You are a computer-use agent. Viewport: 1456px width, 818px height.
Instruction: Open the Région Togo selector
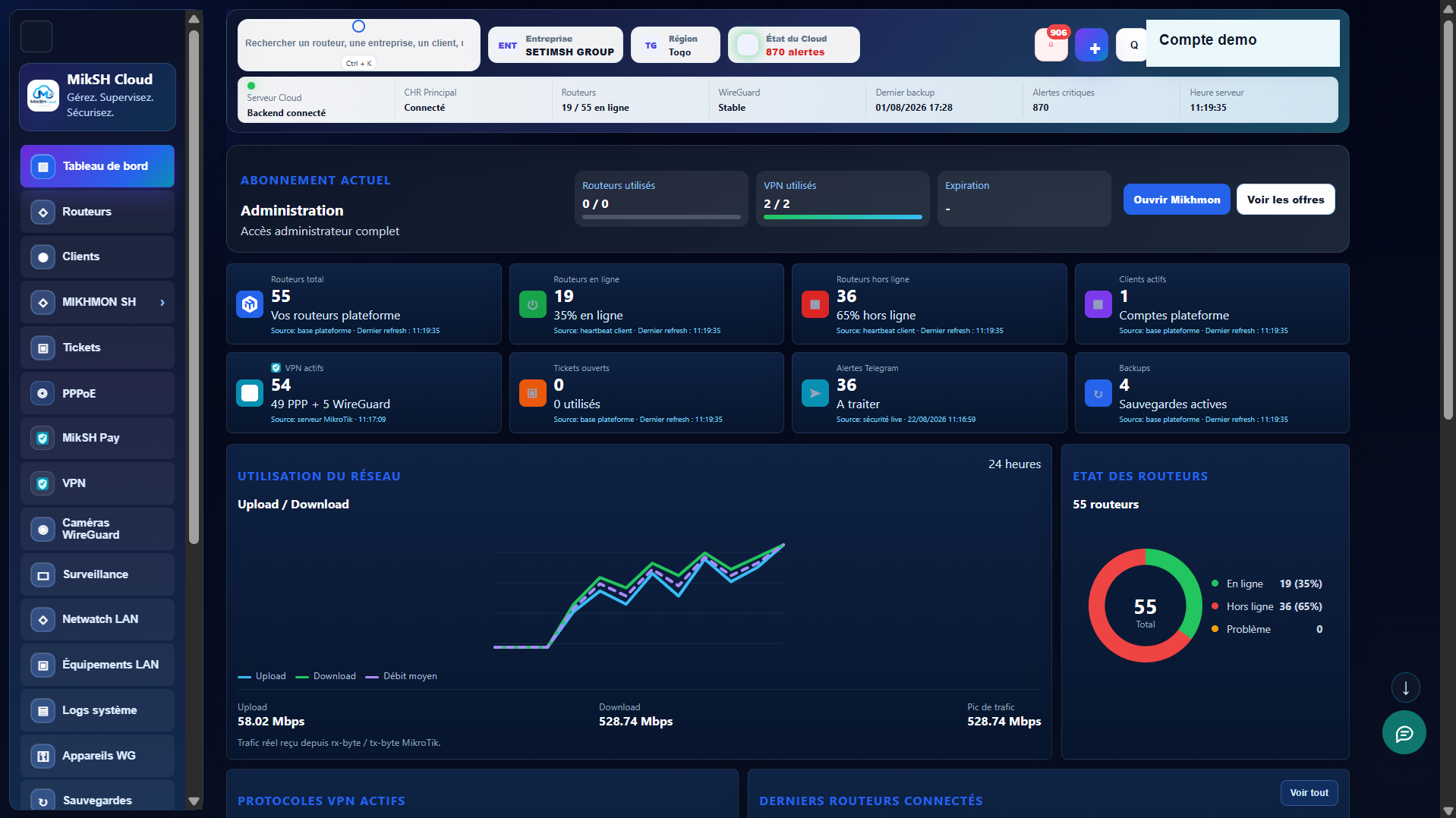click(675, 46)
